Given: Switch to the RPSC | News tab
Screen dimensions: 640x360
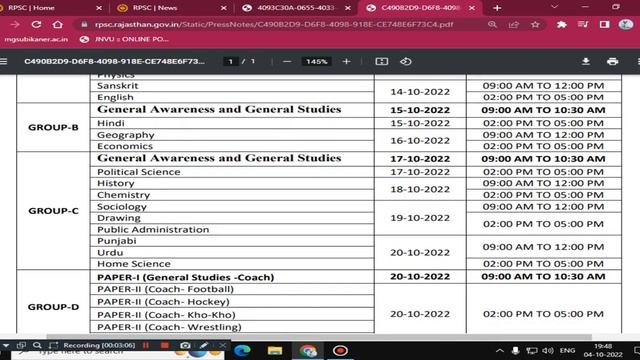Looking at the screenshot, I should [155, 8].
